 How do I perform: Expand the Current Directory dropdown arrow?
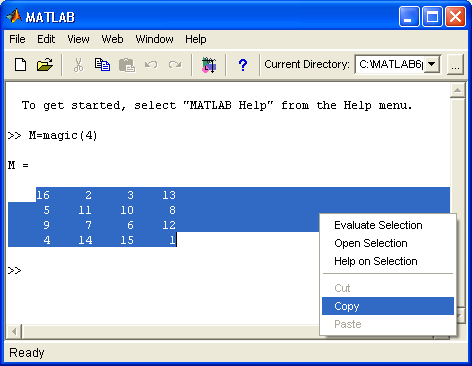tap(432, 64)
